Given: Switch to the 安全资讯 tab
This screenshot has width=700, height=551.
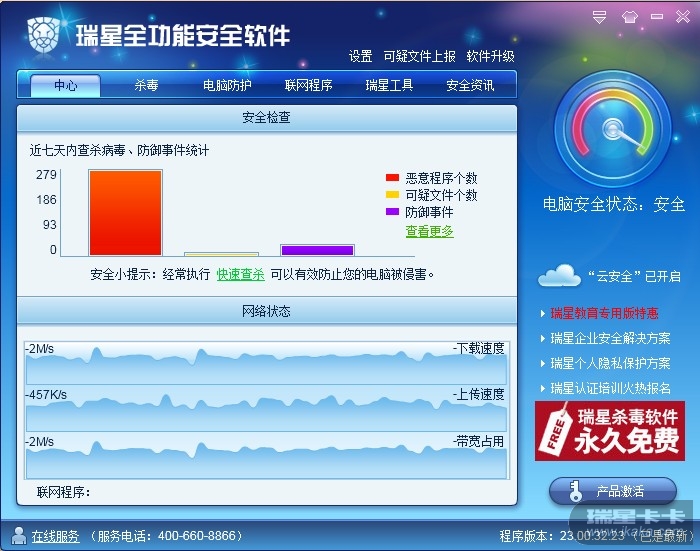Looking at the screenshot, I should point(470,85).
